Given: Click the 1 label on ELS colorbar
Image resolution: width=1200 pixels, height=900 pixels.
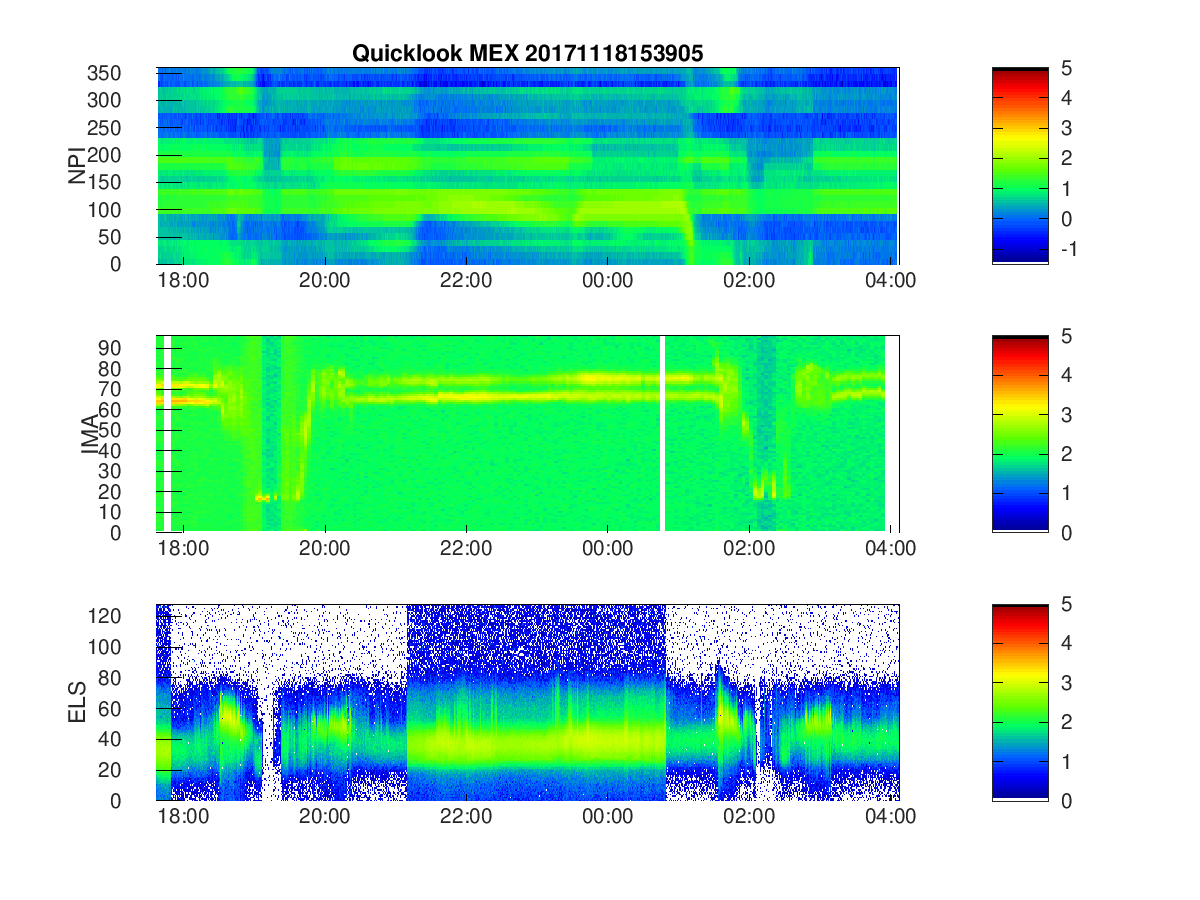Looking at the screenshot, I should pyautogui.click(x=1067, y=761).
